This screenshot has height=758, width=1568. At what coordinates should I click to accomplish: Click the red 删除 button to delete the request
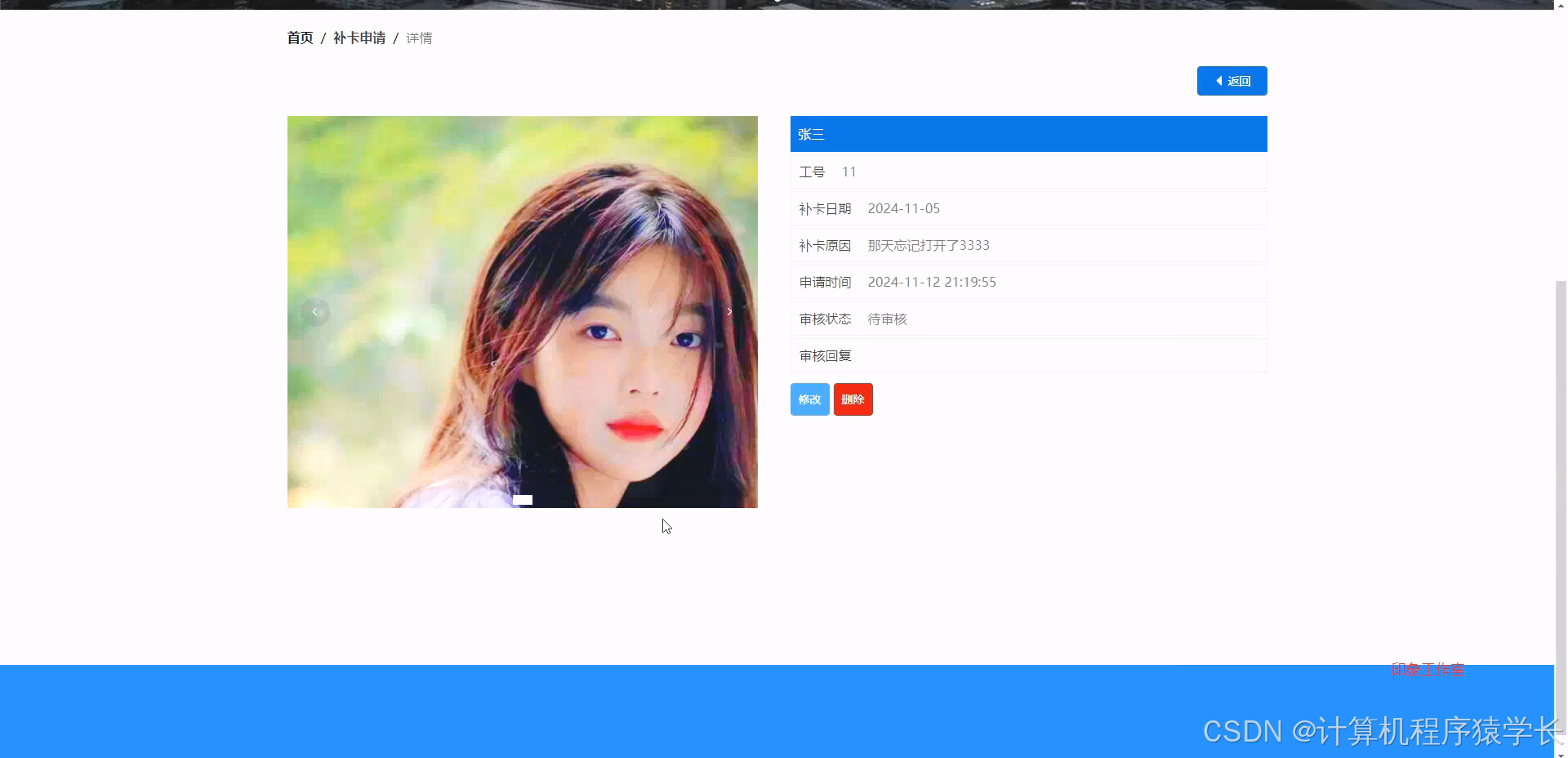coord(853,399)
